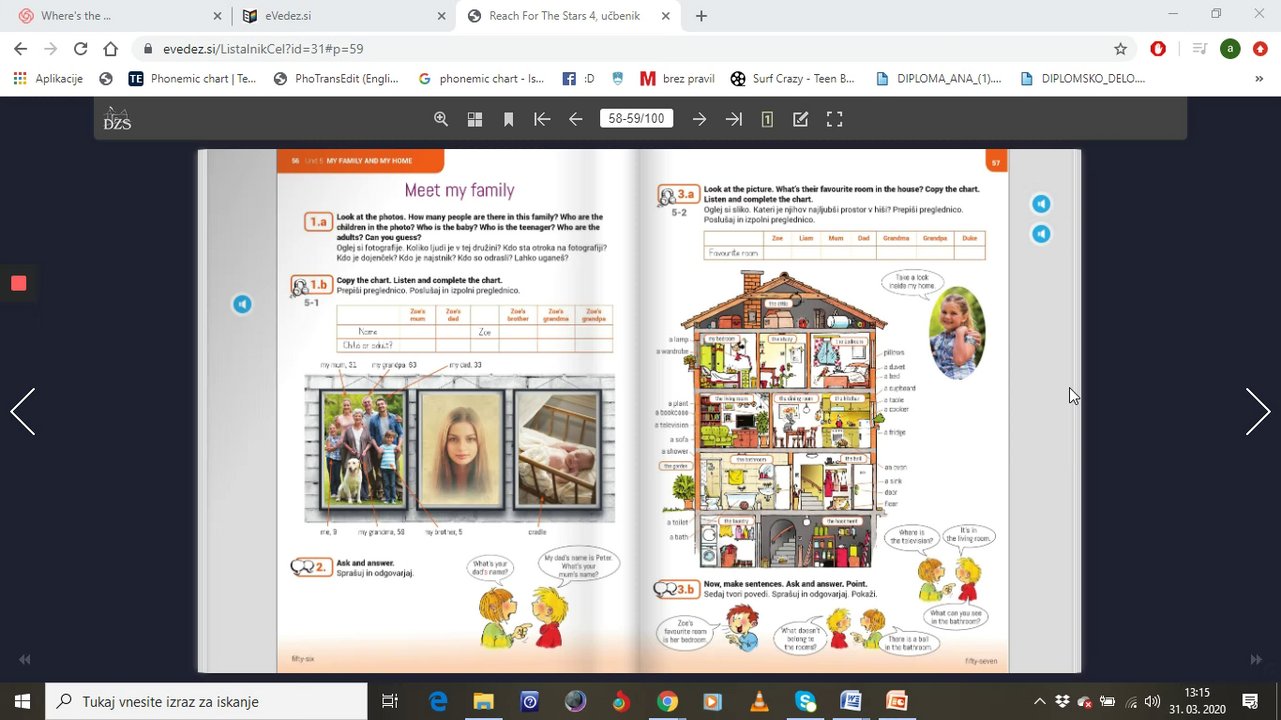Open Aplikacije apps shortcut in bookmarks bar
Image resolution: width=1281 pixels, height=720 pixels.
48,78
